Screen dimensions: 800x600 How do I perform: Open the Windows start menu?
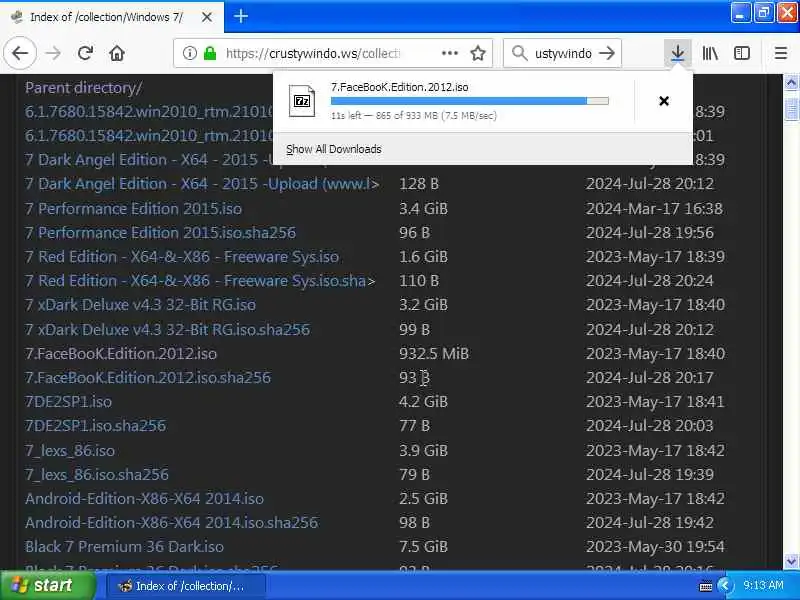pyautogui.click(x=47, y=585)
